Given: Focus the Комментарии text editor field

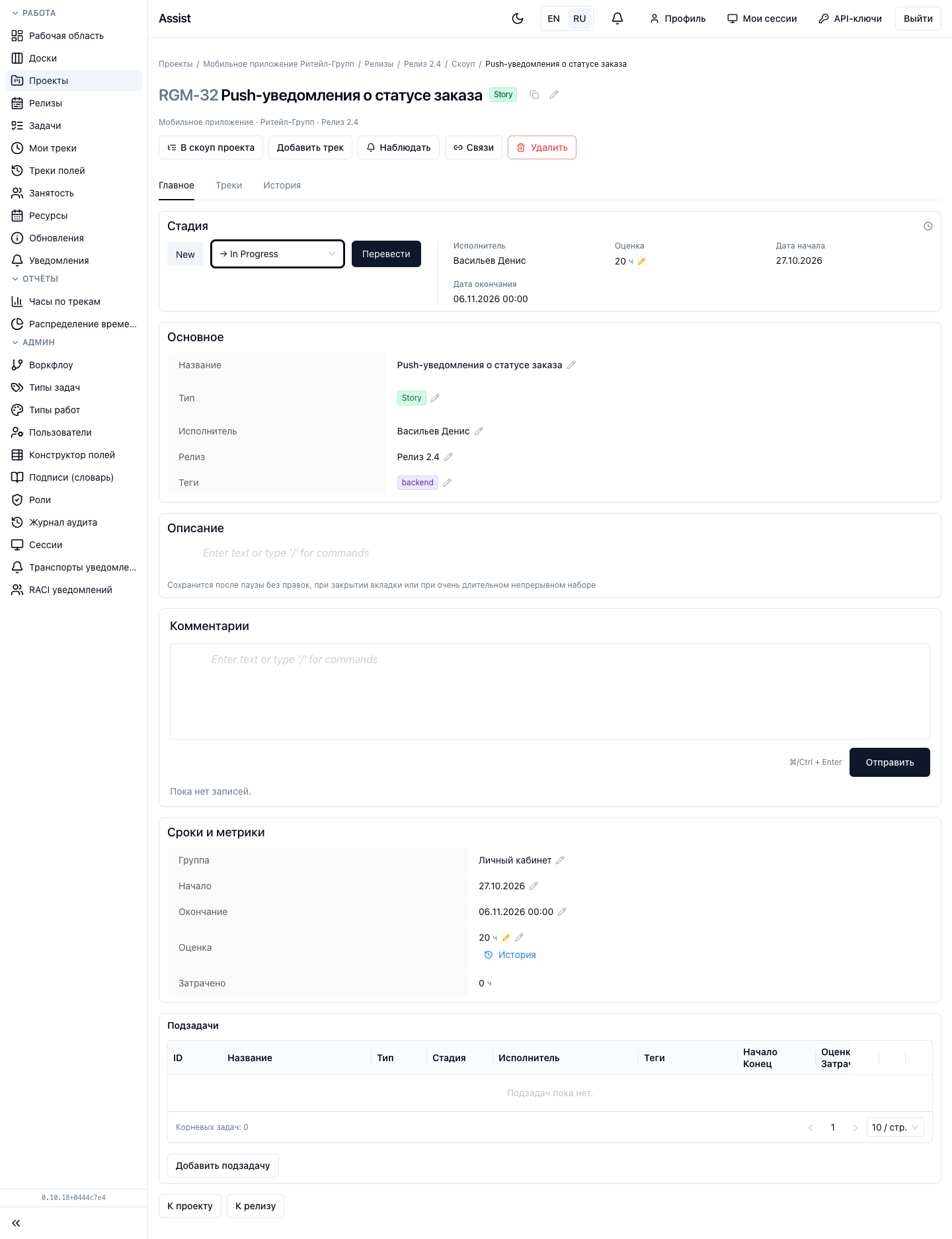Looking at the screenshot, I should [x=550, y=692].
